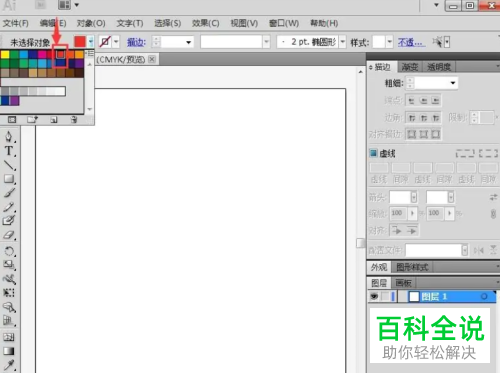Select the Shape Builder tool
This screenshot has height=373, width=500.
[x=9, y=307]
